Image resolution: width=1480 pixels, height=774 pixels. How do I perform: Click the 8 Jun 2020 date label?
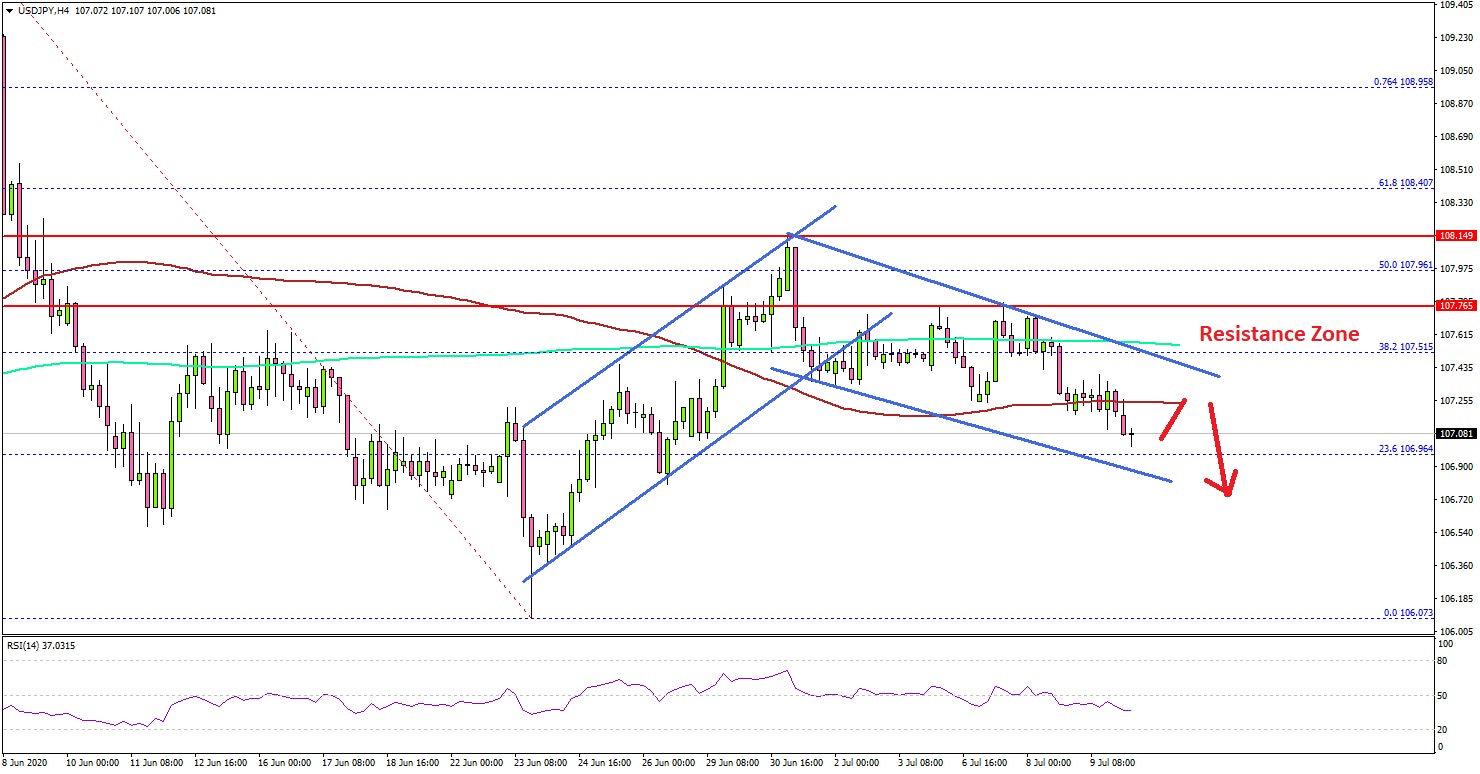pyautogui.click(x=27, y=762)
